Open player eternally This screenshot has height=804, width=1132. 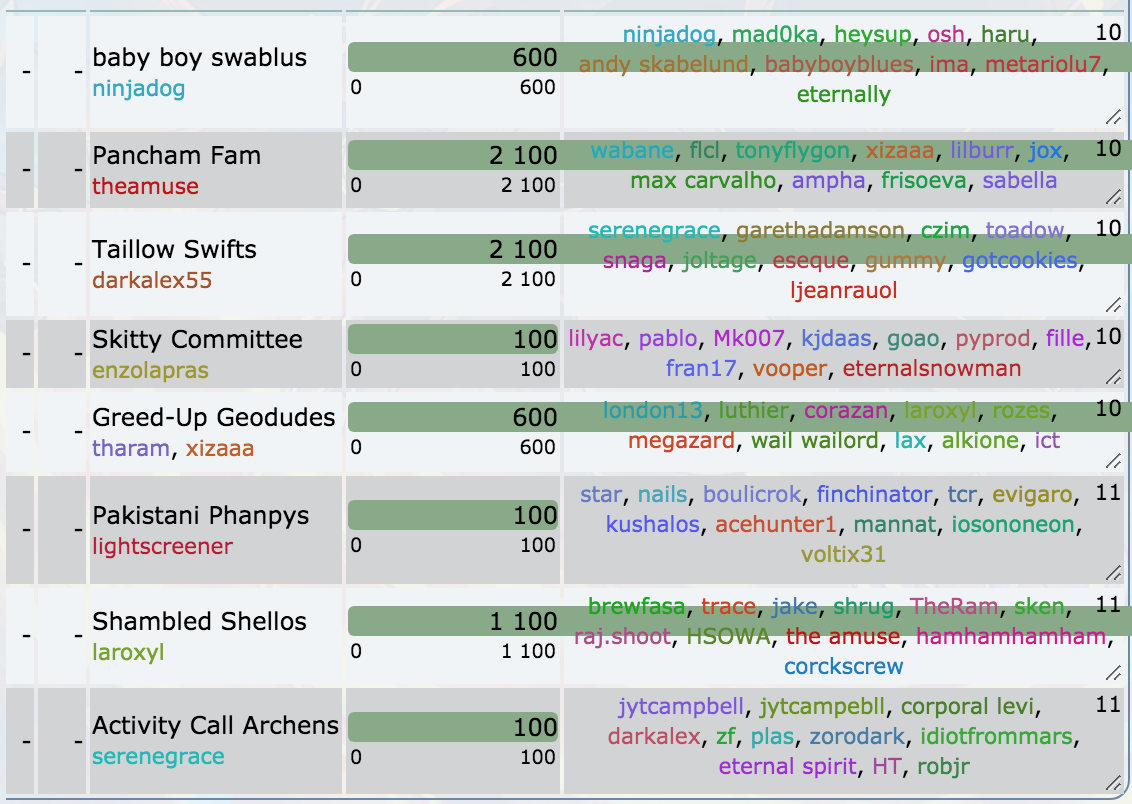pyautogui.click(x=843, y=95)
